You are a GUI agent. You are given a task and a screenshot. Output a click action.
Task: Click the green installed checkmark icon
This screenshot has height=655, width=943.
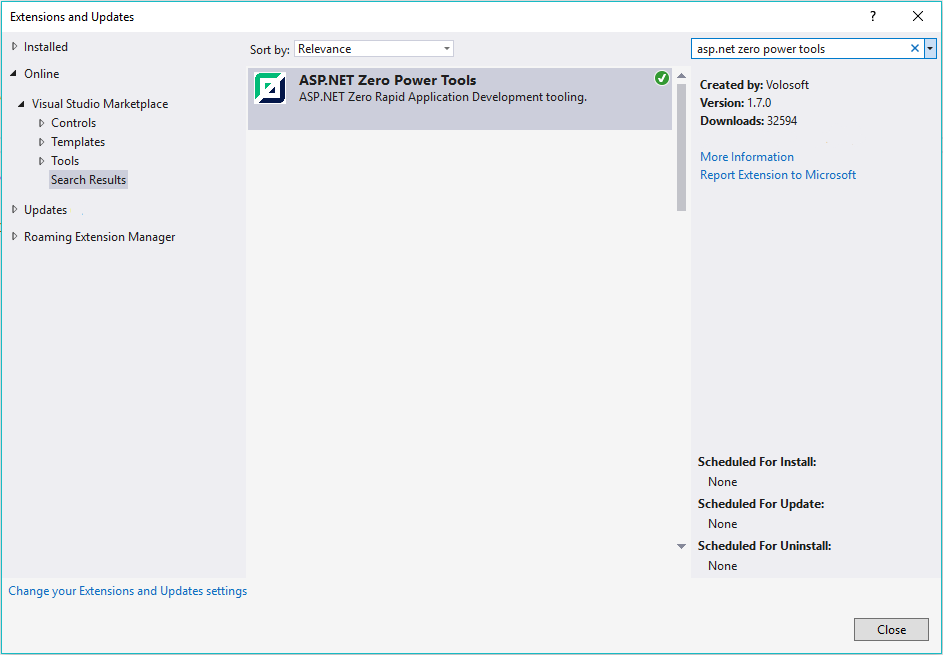click(x=662, y=78)
